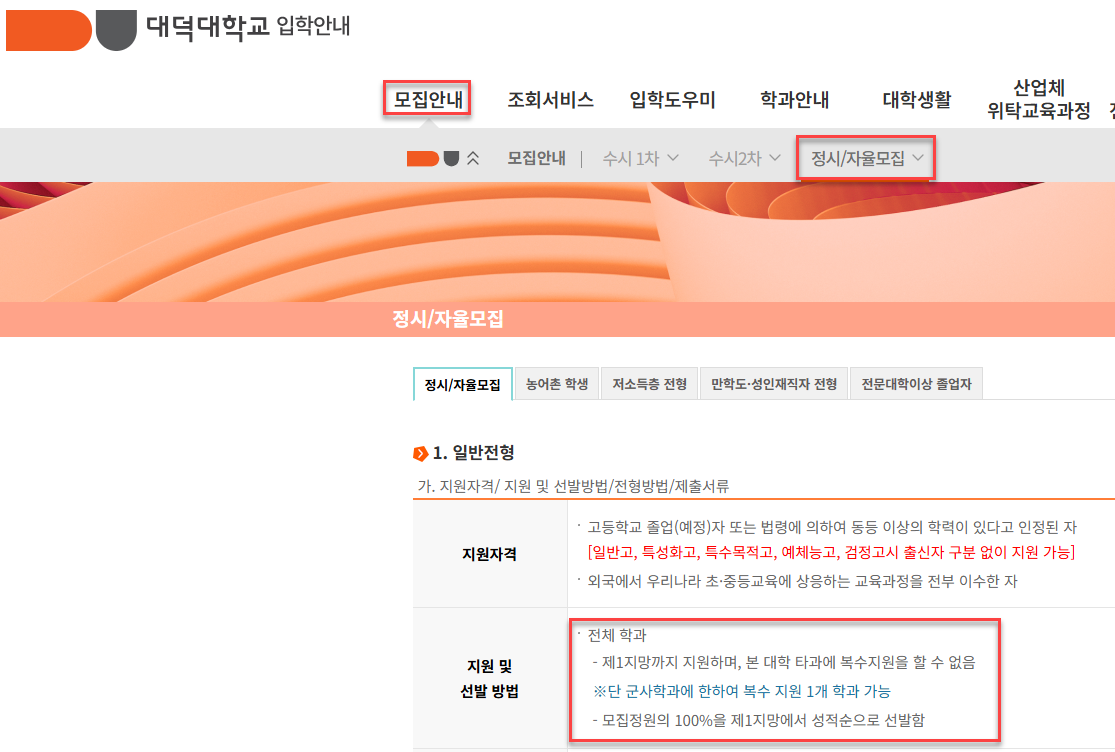This screenshot has height=752, width=1115.
Task: Select the 조회서비스 menu item
Action: point(552,99)
